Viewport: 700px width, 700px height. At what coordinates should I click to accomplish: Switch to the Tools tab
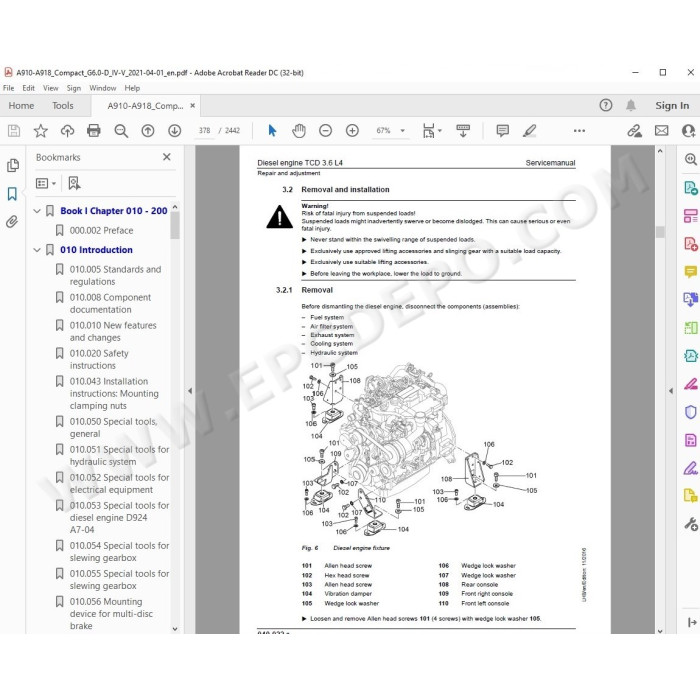point(62,106)
